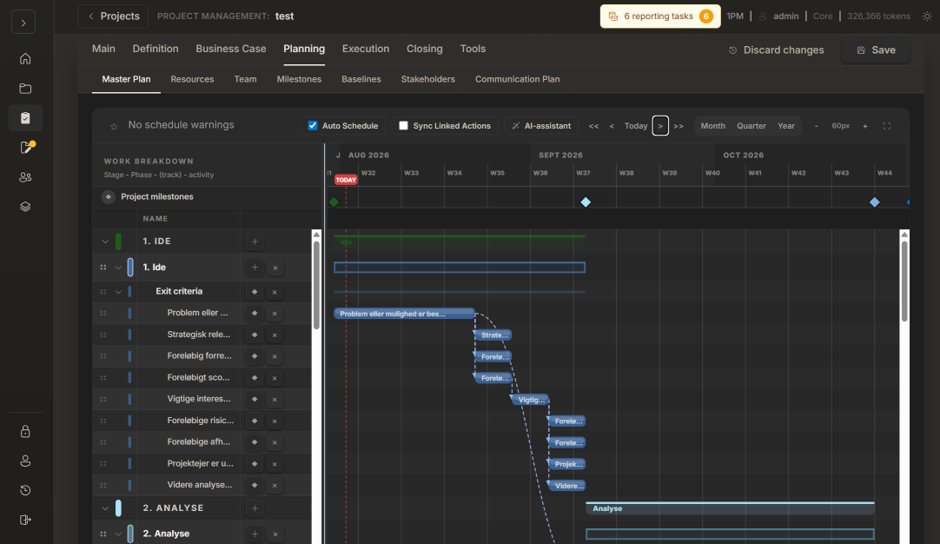The width and height of the screenshot is (940, 544).
Task: Zoom out the timeline with minus button
Action: pos(816,126)
